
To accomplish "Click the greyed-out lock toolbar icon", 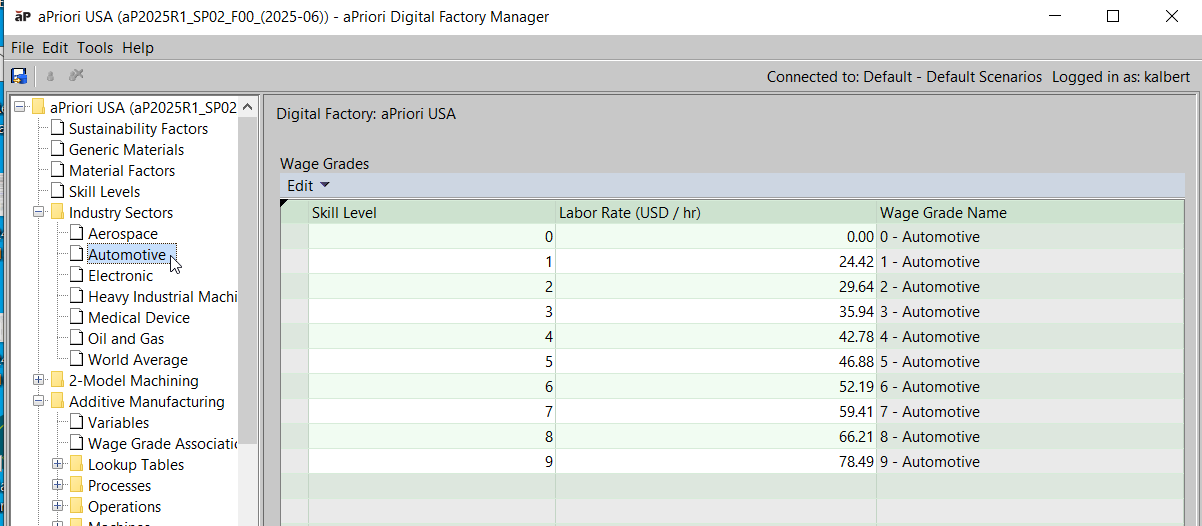I will pos(51,76).
